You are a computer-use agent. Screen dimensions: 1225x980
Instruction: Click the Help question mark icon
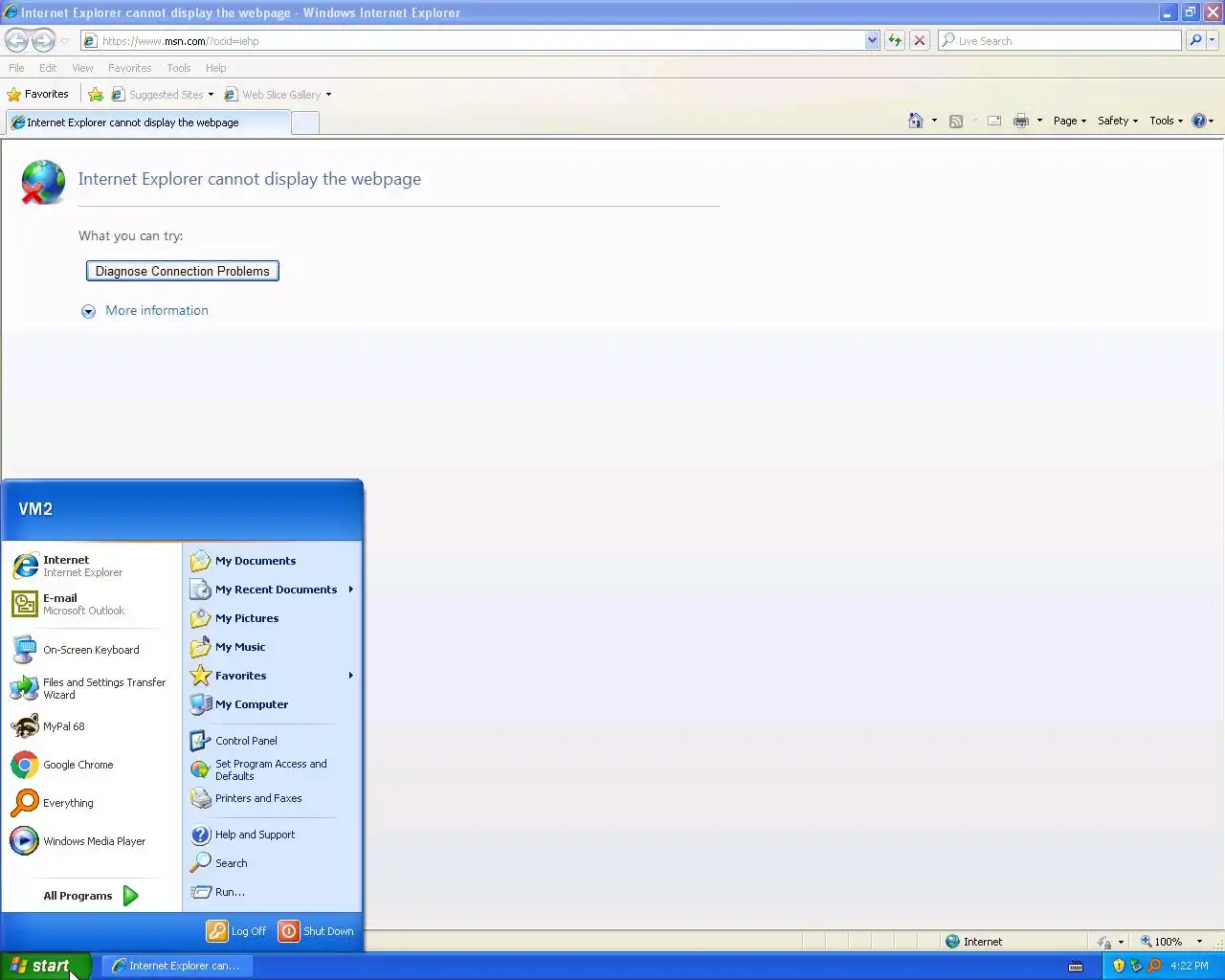pyautogui.click(x=1198, y=121)
